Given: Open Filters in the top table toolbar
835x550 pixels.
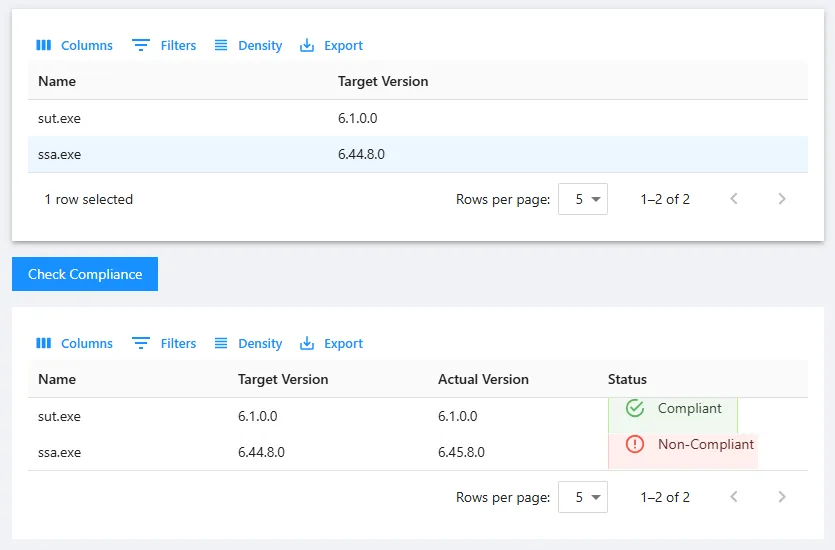Looking at the screenshot, I should 165,45.
